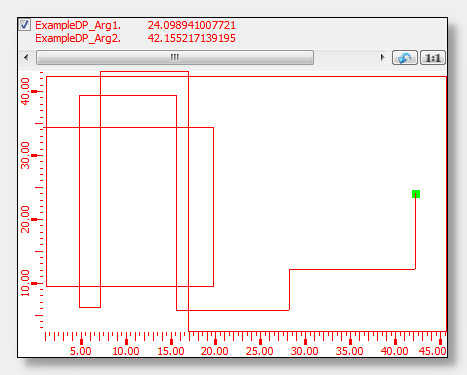Click the 30.00 tick on horizontal axis
This screenshot has height=375, width=467.
point(305,342)
